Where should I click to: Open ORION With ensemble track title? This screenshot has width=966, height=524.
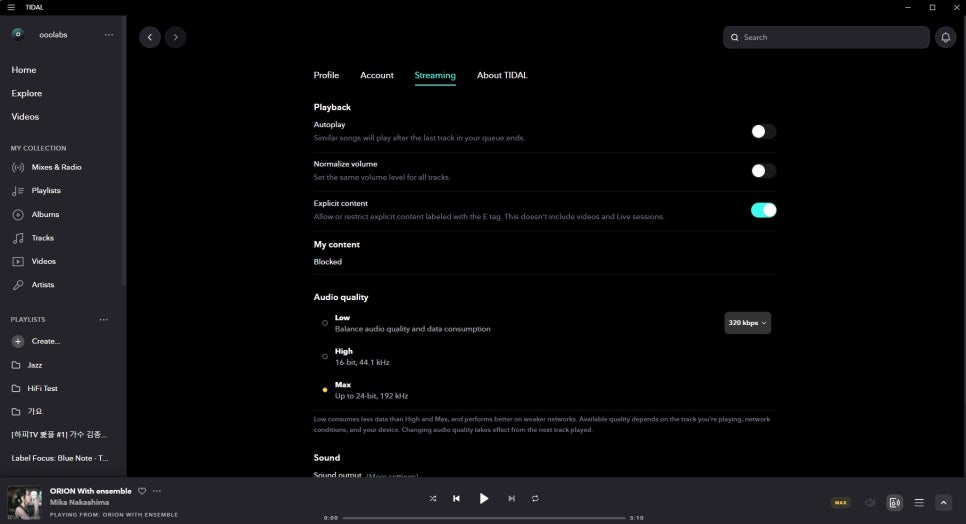(x=91, y=491)
